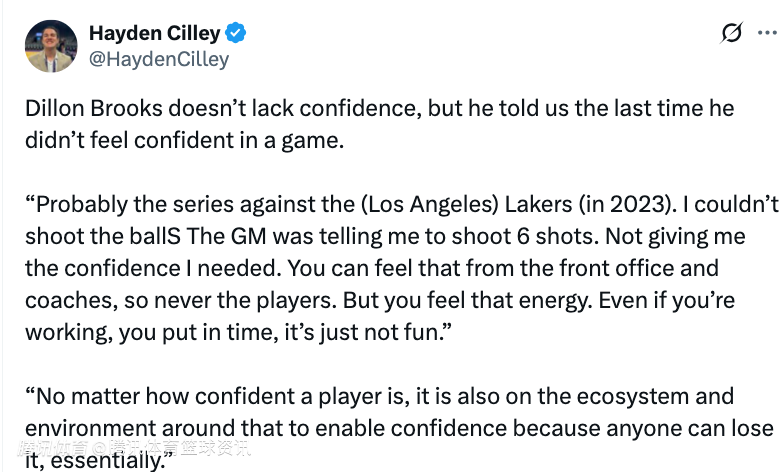
Task: Click the Hayden Cilley display name
Action: (154, 34)
